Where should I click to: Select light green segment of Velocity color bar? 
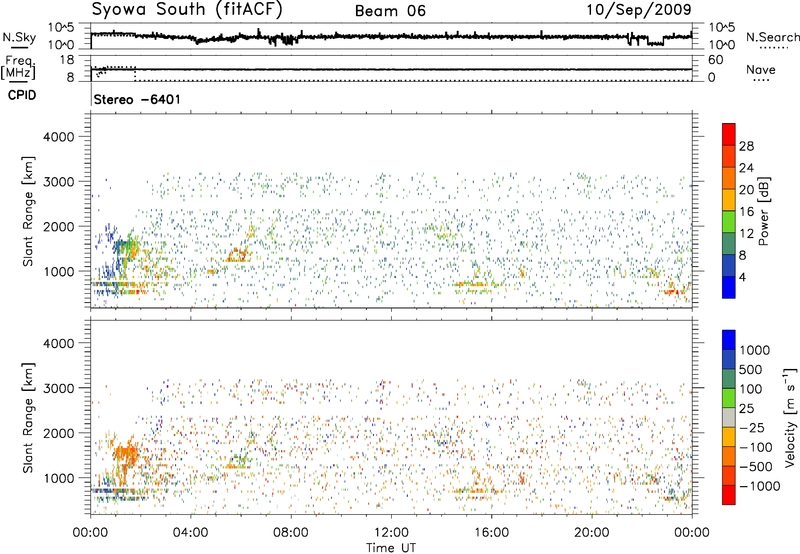[x=729, y=398]
